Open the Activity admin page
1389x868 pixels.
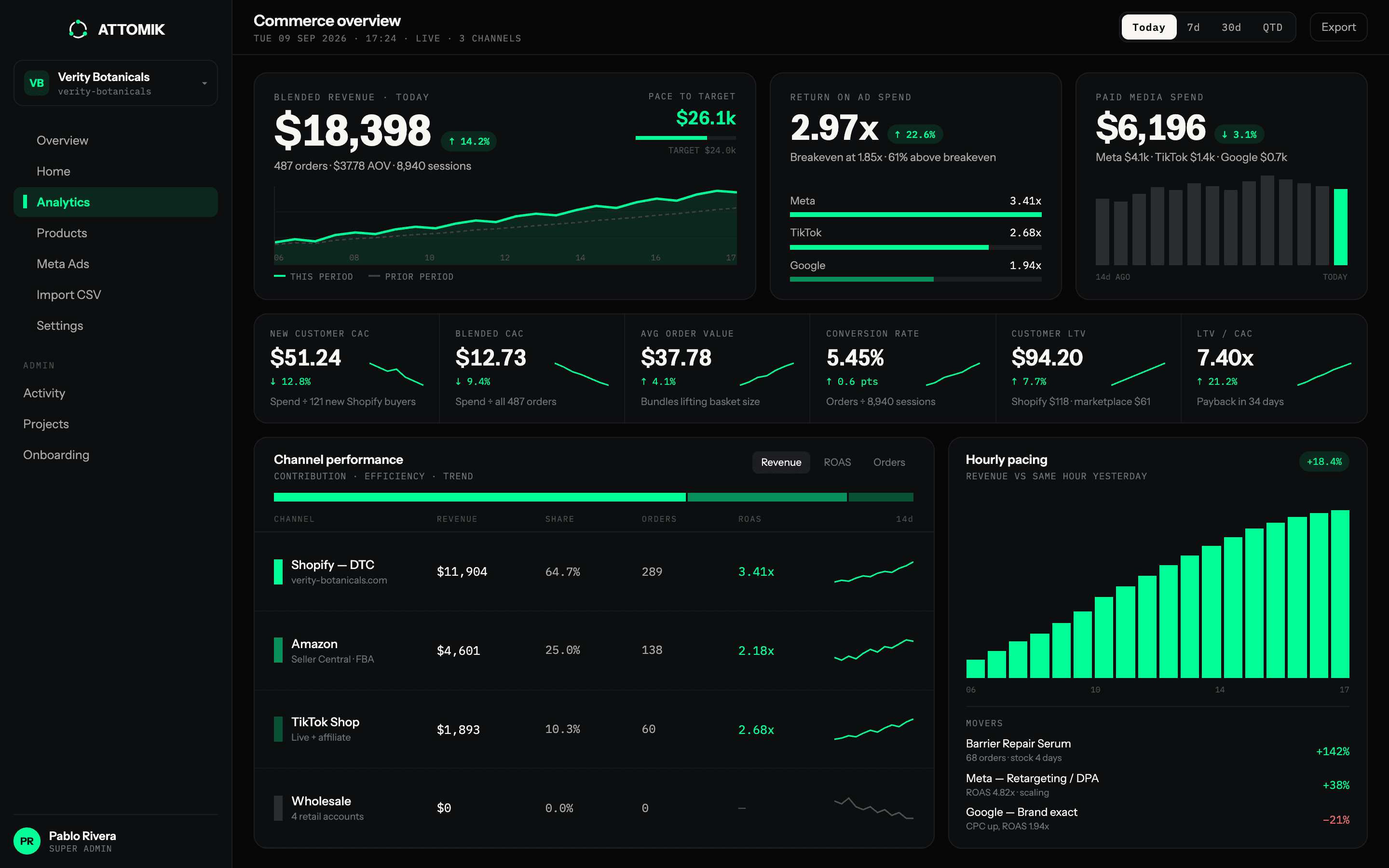pos(115,393)
